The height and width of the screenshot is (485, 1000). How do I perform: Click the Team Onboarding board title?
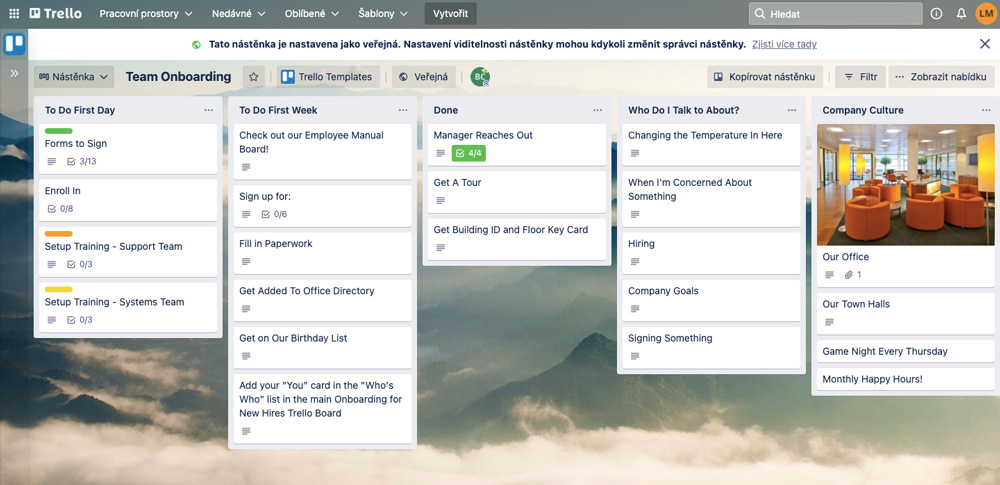click(179, 77)
